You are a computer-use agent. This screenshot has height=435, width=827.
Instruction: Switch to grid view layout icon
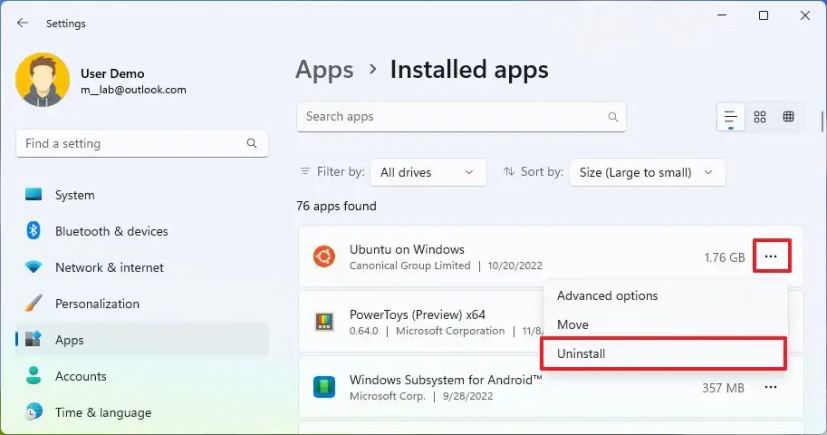pyautogui.click(x=759, y=117)
